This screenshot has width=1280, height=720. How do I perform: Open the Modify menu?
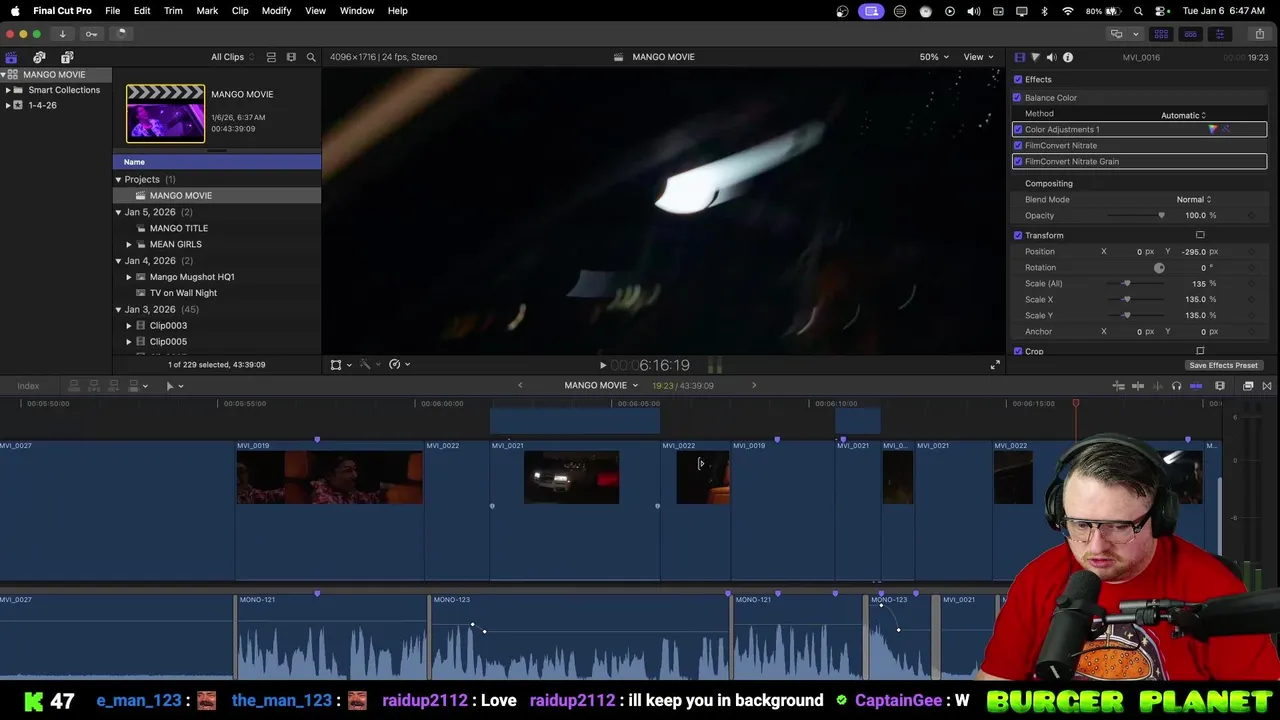[276, 11]
